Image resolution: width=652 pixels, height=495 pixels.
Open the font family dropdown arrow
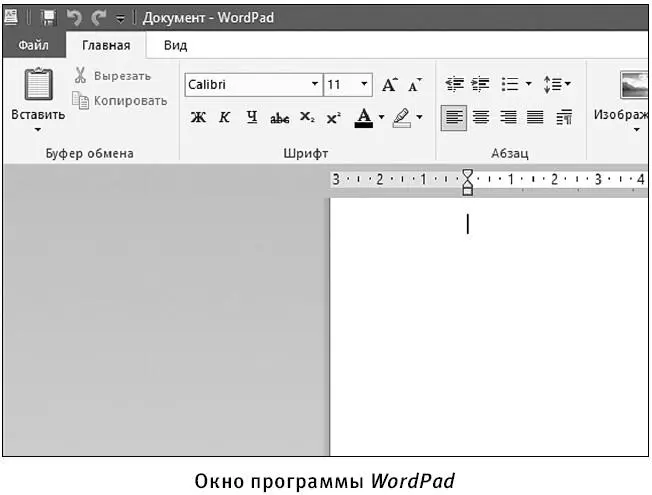pyautogui.click(x=315, y=84)
